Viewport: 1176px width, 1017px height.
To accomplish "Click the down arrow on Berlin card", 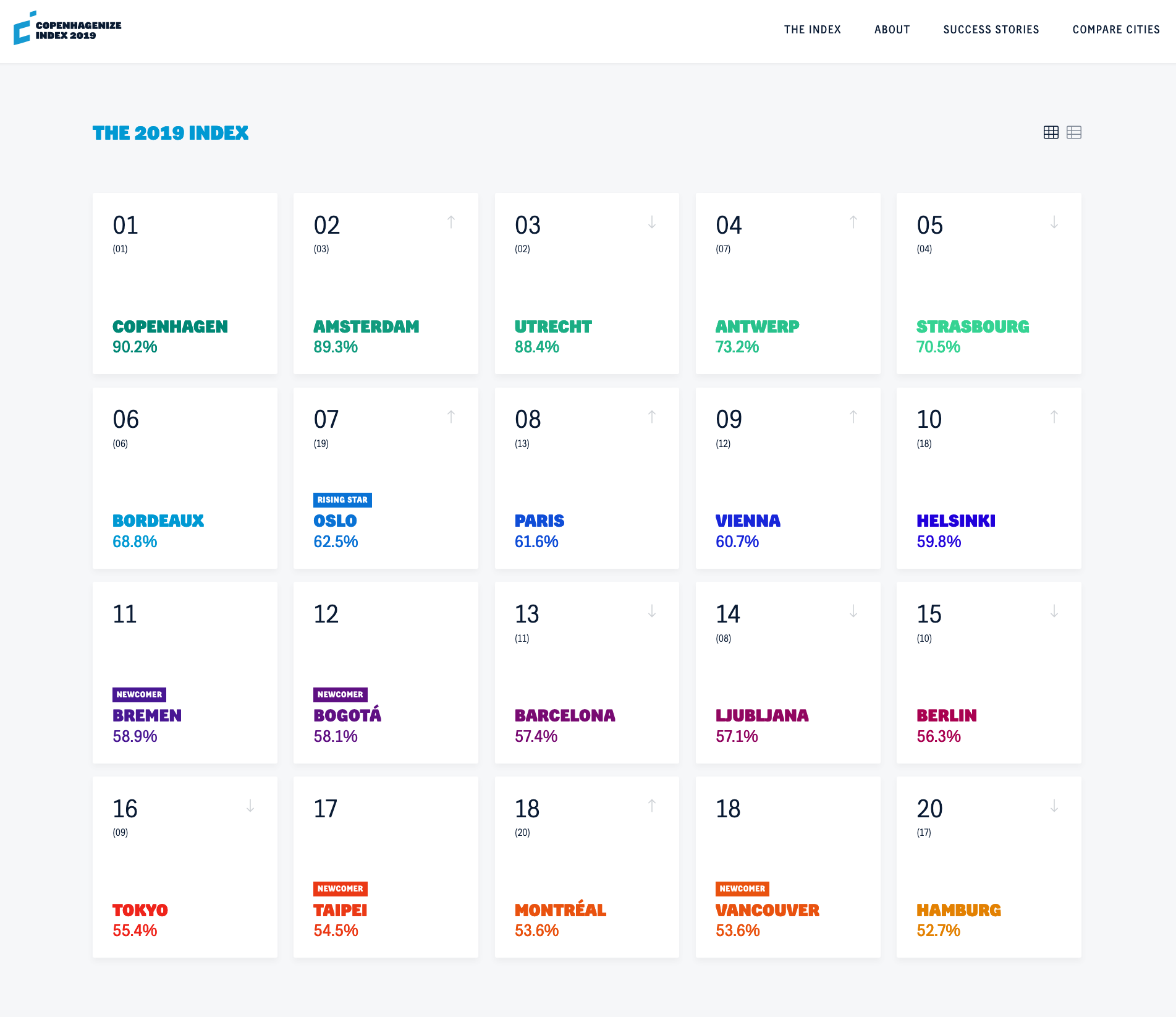I will pos(1054,611).
